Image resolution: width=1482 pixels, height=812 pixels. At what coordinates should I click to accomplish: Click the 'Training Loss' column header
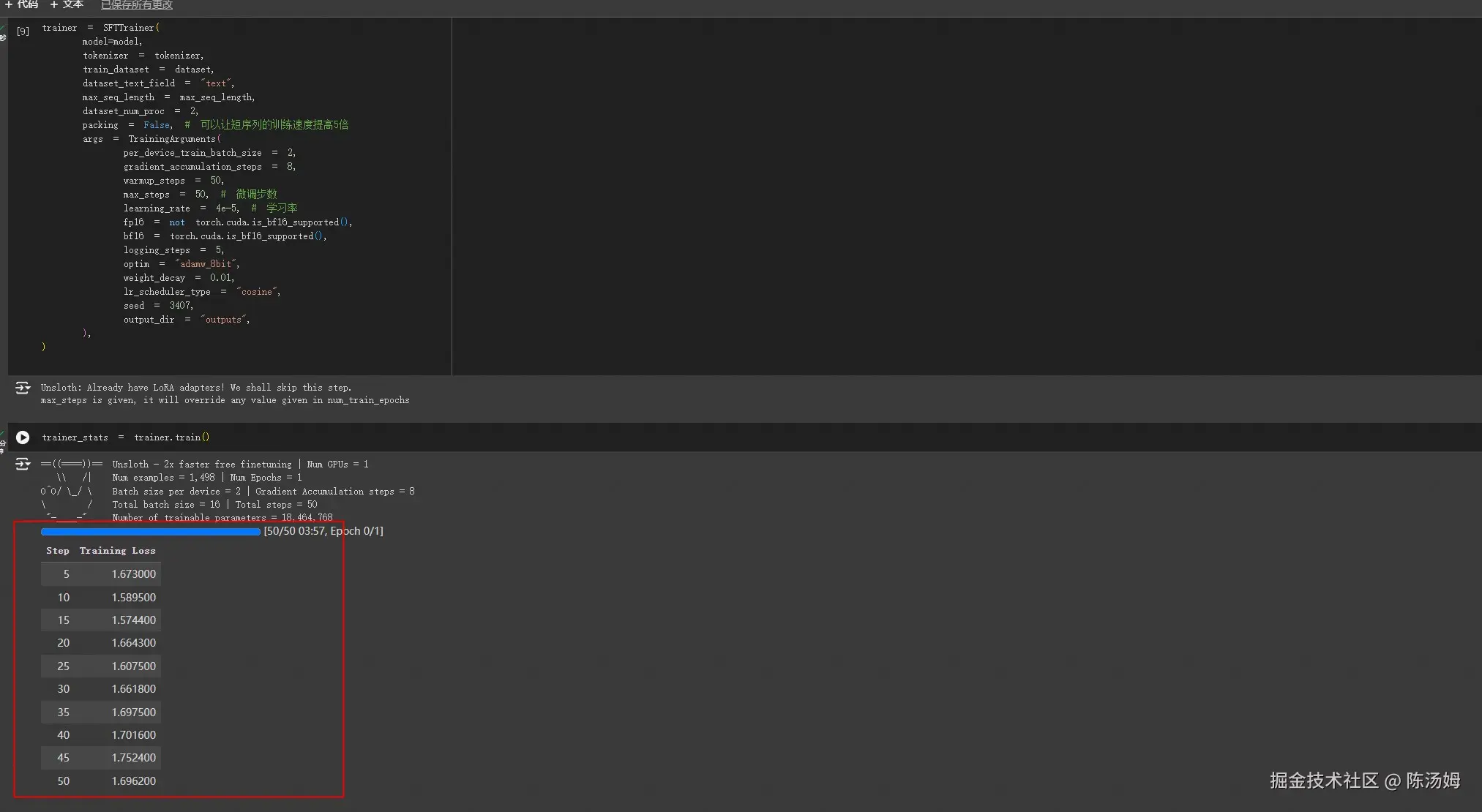[117, 551]
